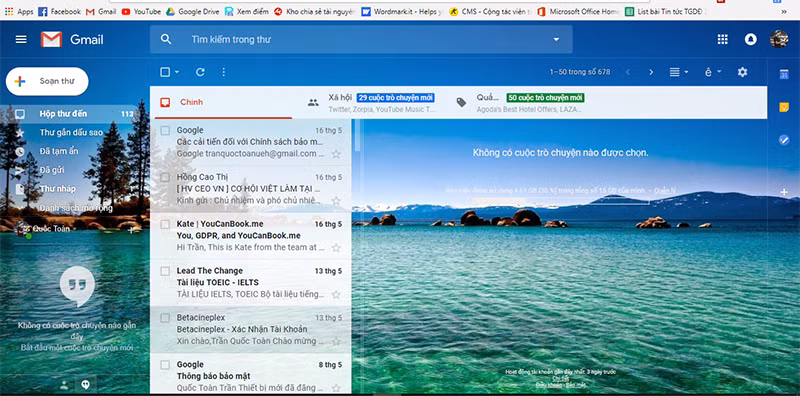Click the search magnifier icon
800x396 pixels.
pyautogui.click(x=166, y=39)
